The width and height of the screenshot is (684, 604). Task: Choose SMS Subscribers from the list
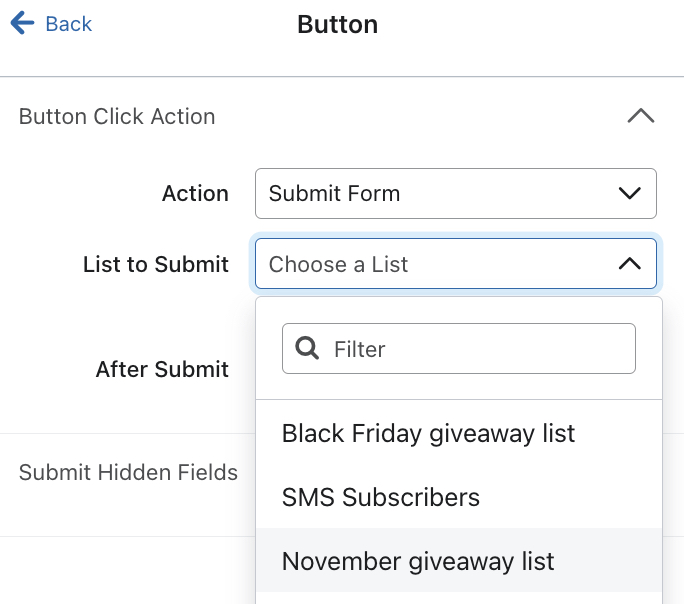pos(381,497)
